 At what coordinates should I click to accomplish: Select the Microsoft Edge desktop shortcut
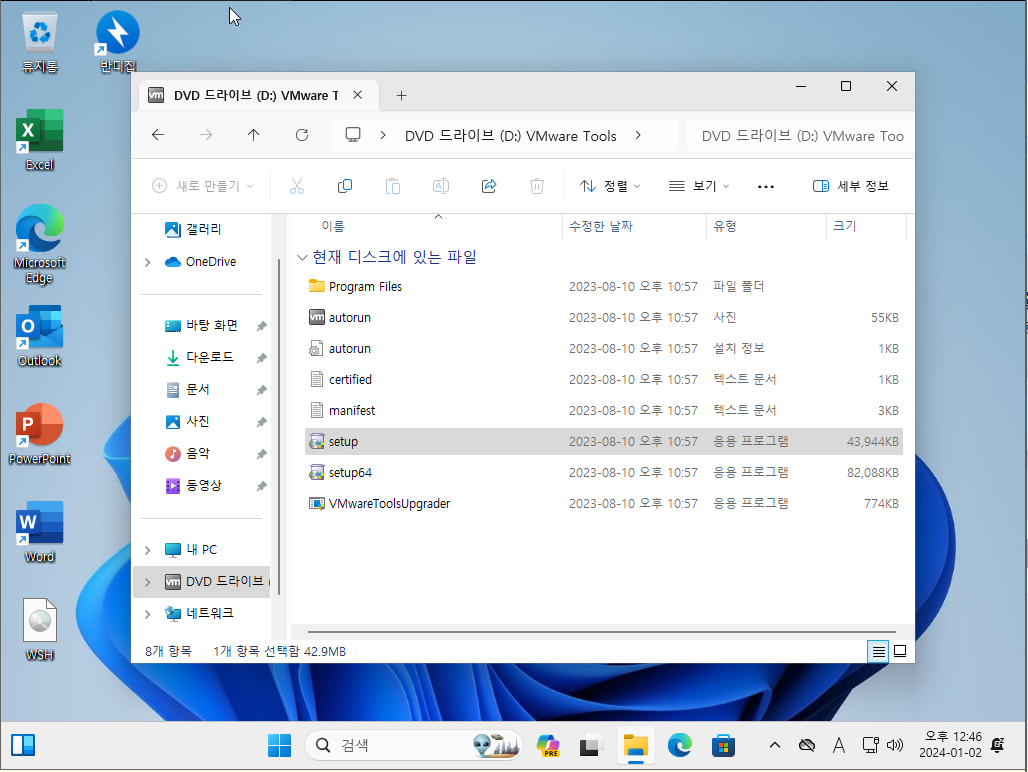39,244
